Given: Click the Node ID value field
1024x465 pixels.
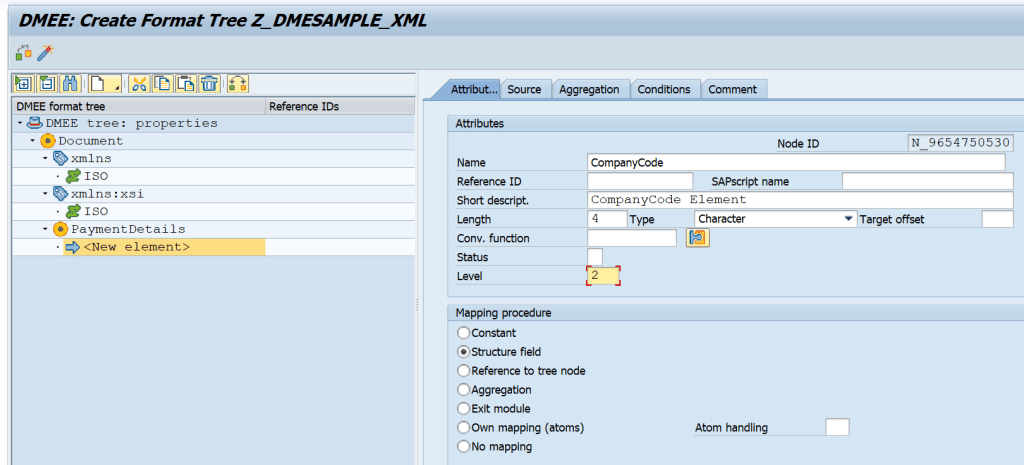Looking at the screenshot, I should click(x=961, y=143).
